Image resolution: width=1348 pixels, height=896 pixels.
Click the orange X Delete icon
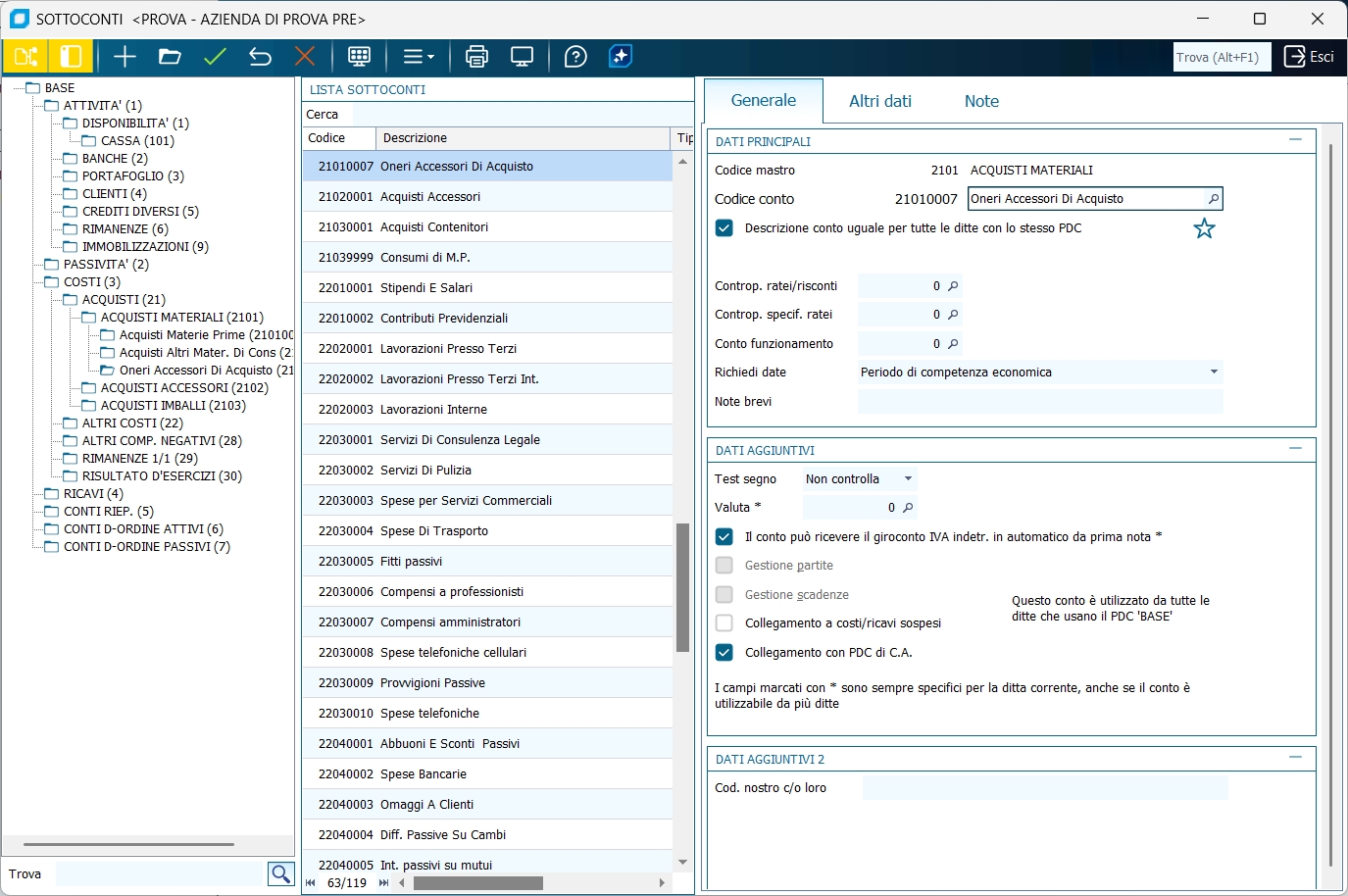tap(305, 57)
